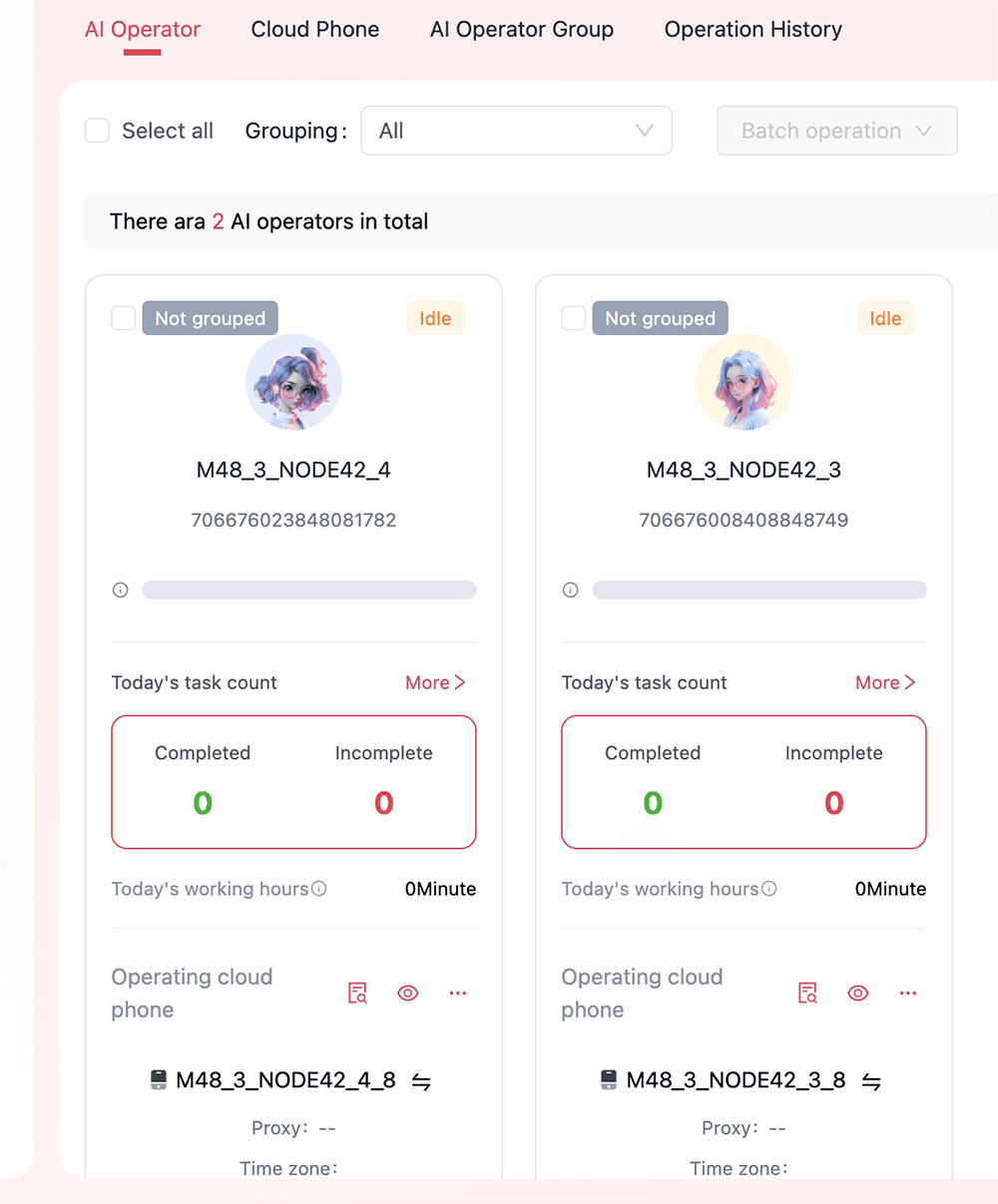Click eye icon on M48_3_NODE42_4 card
The height and width of the screenshot is (1204, 998).
click(407, 993)
